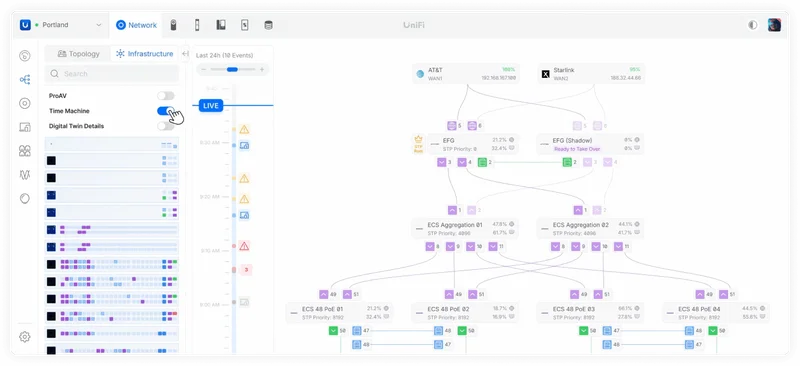
Task: Open the Drive storage app icon
Action: 268,25
